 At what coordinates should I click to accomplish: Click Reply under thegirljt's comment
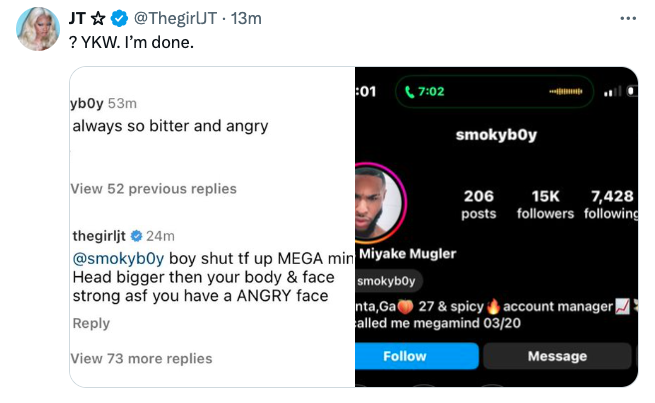point(91,323)
